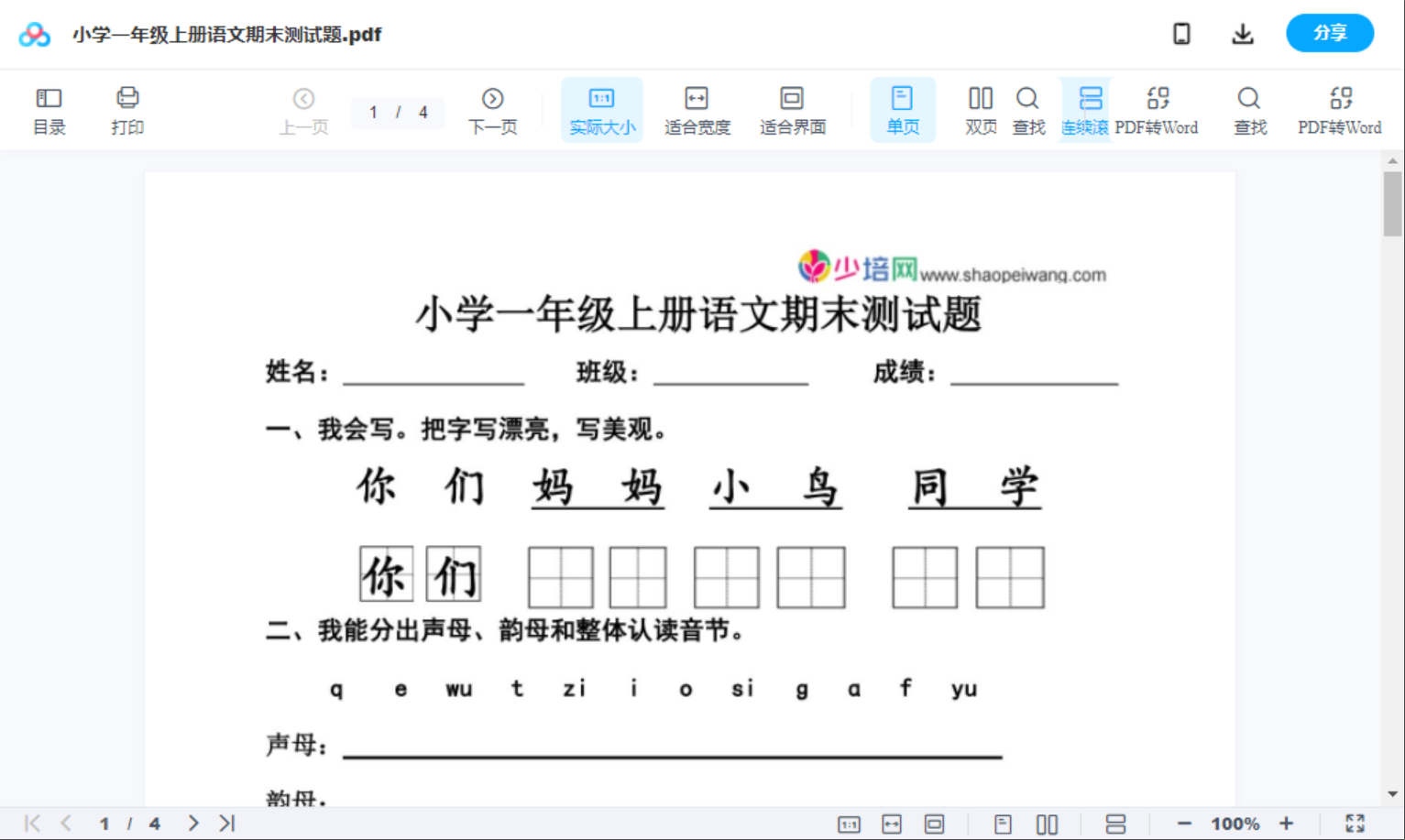
Task: Select 实际大小 actual size view
Action: [601, 109]
